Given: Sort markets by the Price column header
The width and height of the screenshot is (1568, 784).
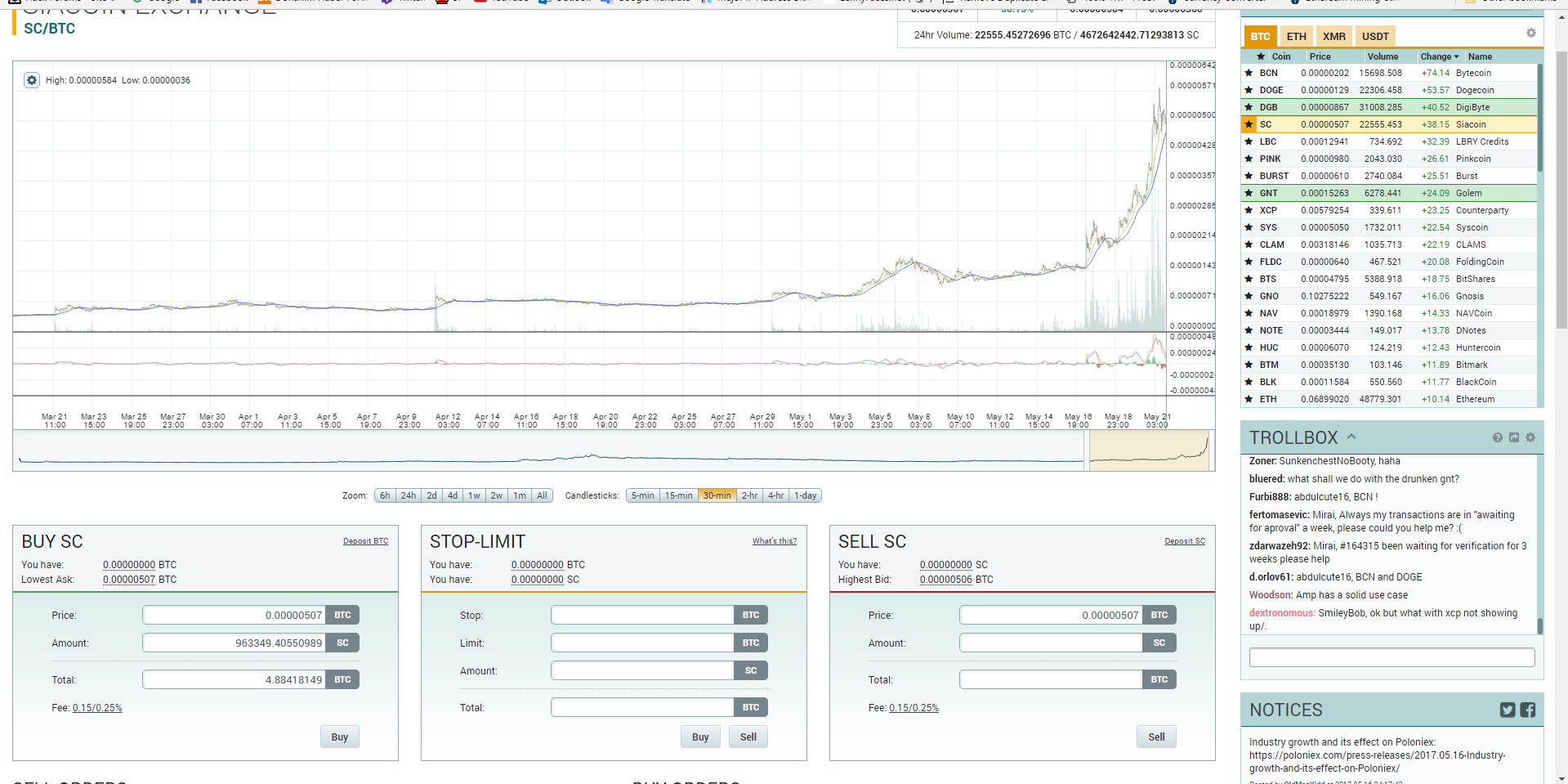Looking at the screenshot, I should tap(1320, 56).
